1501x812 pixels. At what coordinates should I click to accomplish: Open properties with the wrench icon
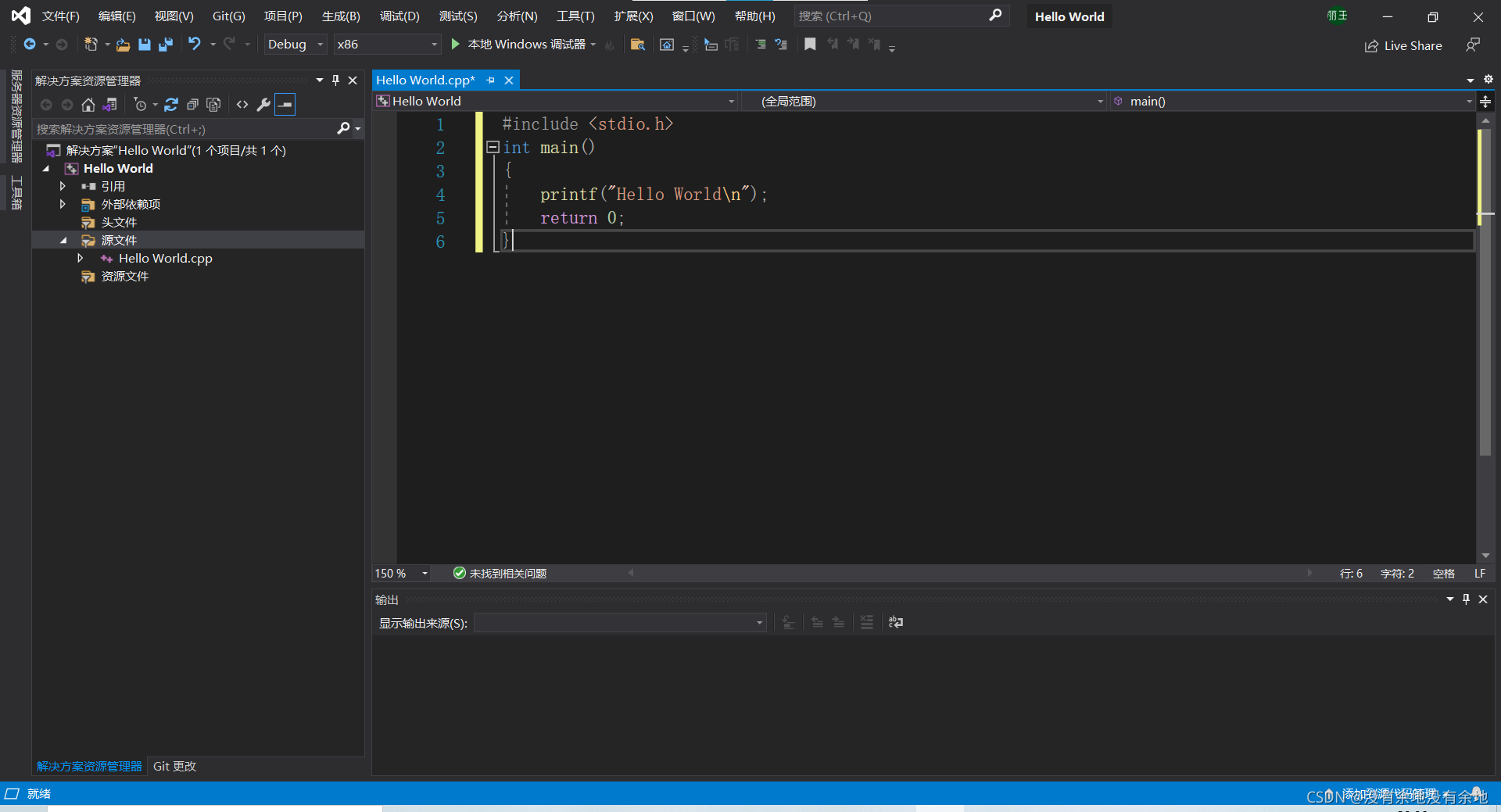[263, 105]
